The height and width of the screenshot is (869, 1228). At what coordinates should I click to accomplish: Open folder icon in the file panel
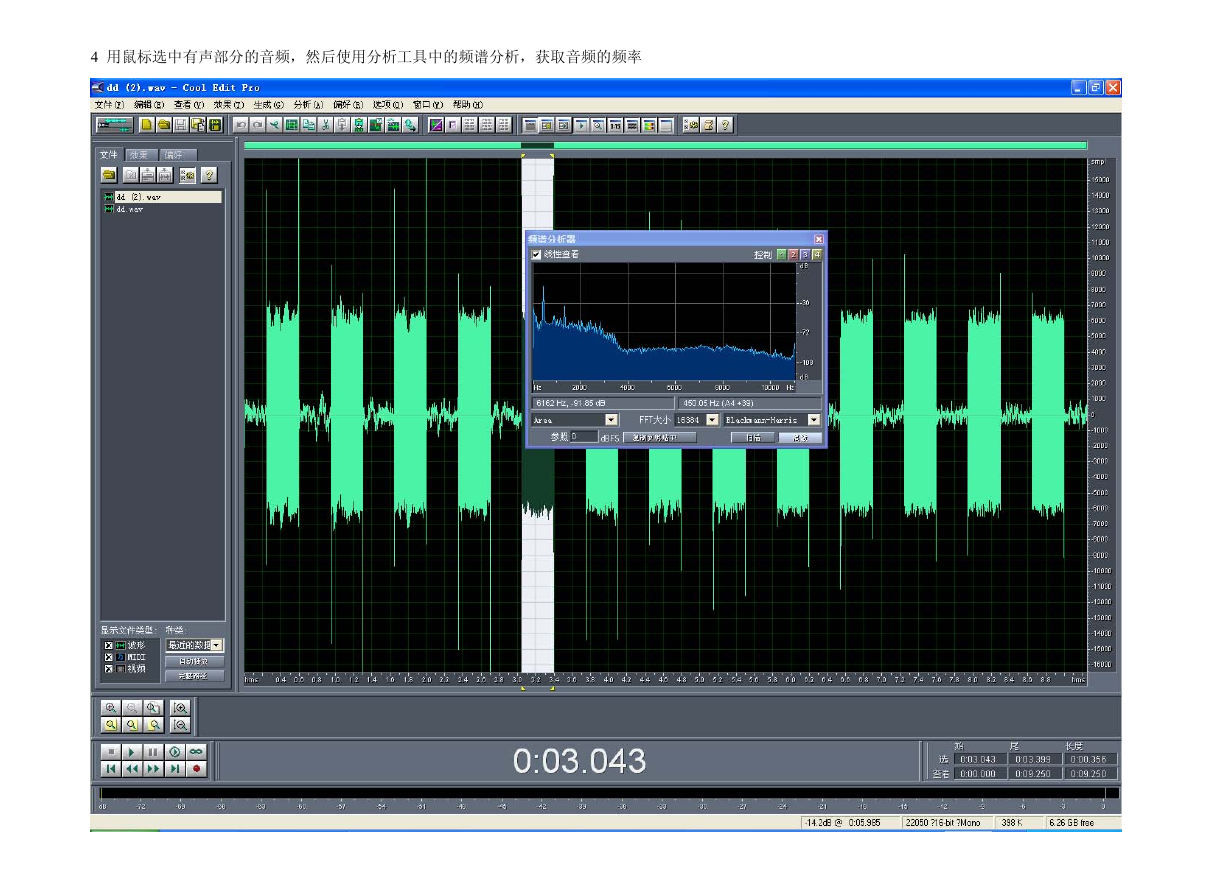[109, 176]
